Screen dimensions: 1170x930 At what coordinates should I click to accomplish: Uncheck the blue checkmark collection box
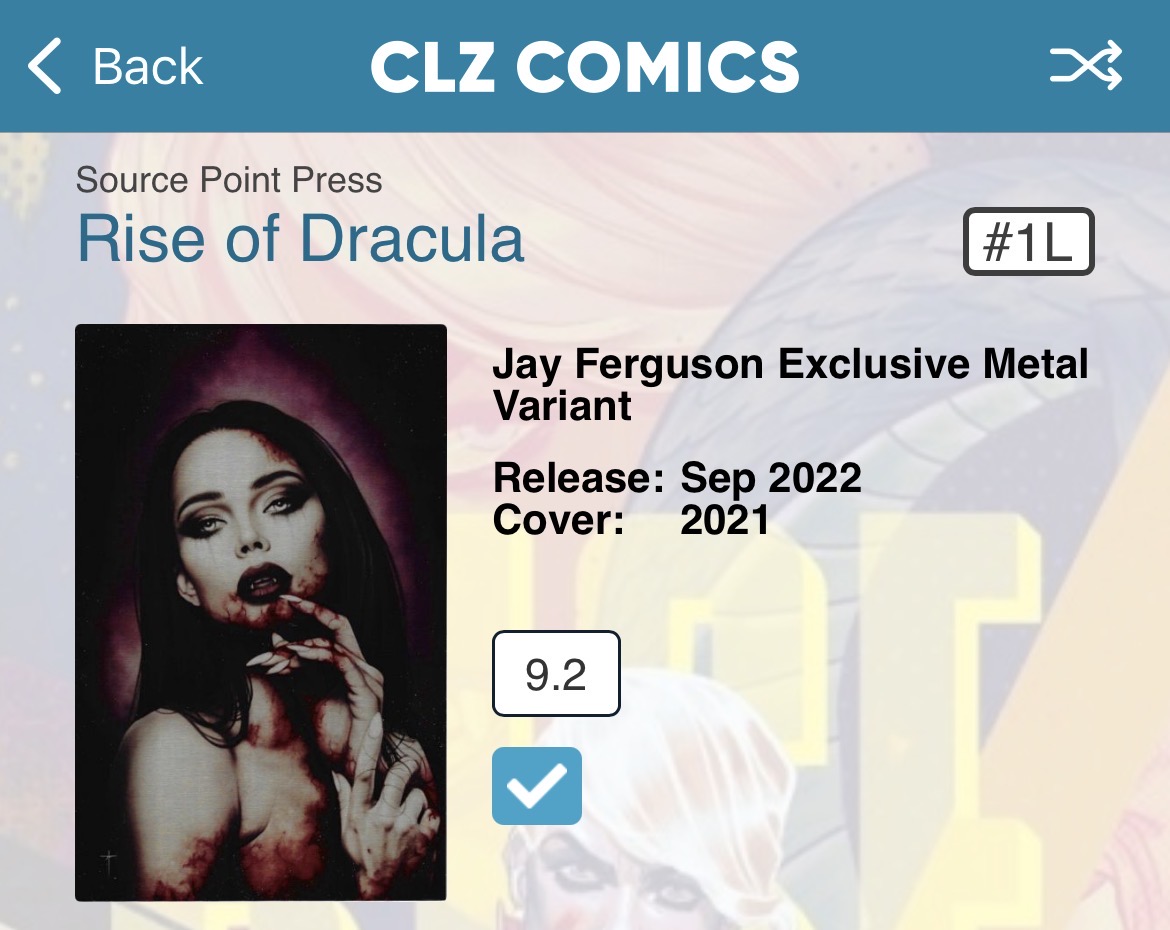536,786
